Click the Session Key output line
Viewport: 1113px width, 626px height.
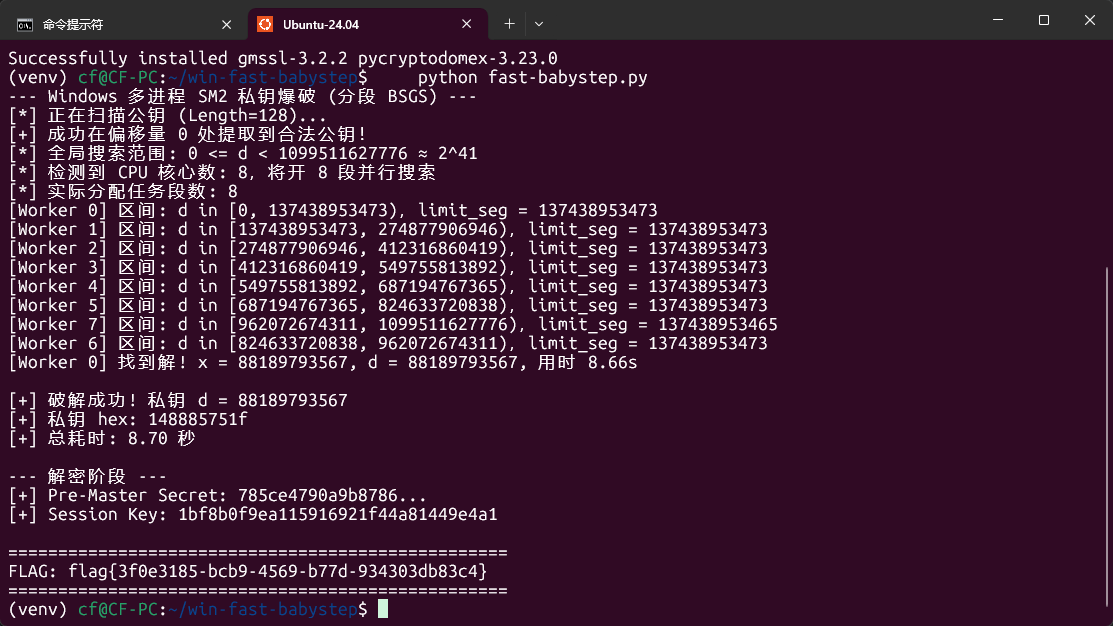point(253,515)
